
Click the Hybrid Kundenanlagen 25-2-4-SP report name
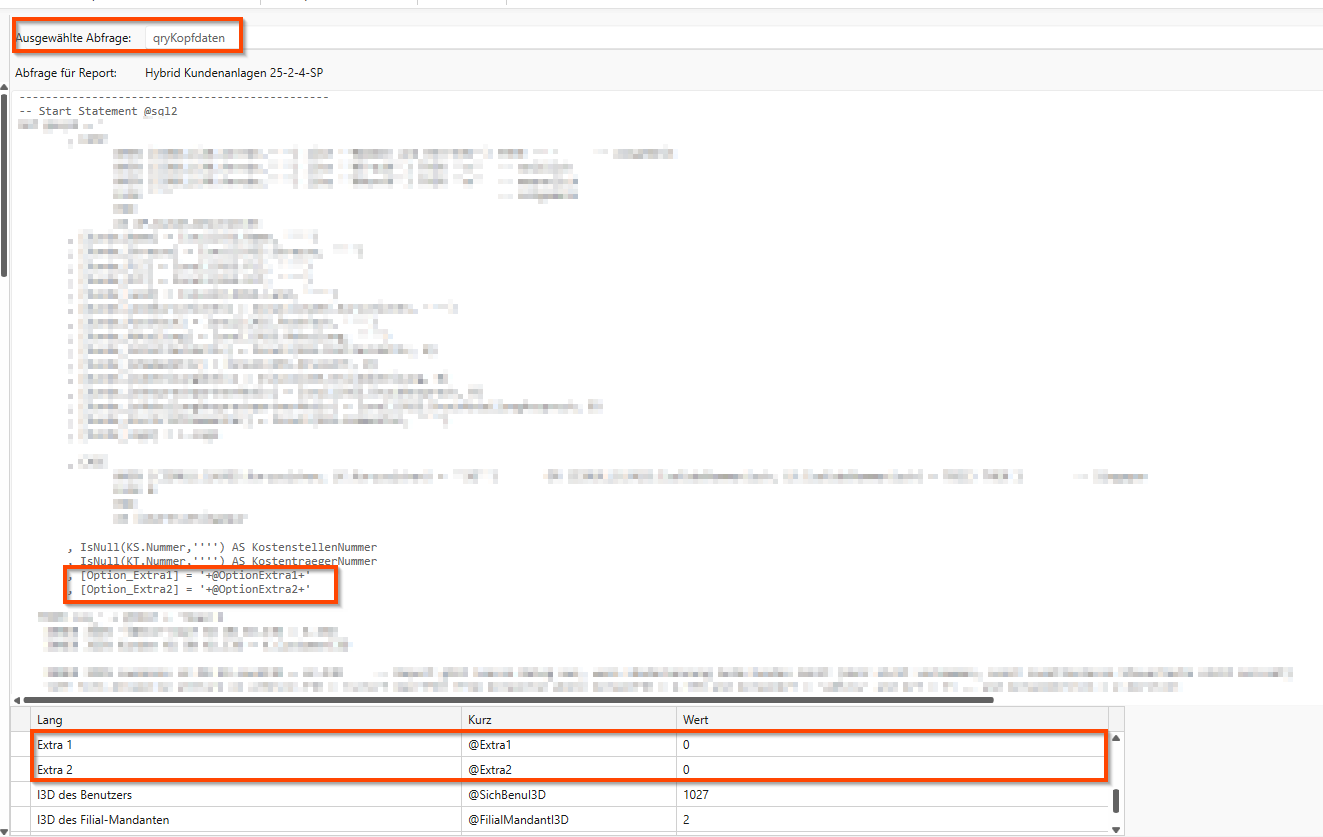coord(233,73)
